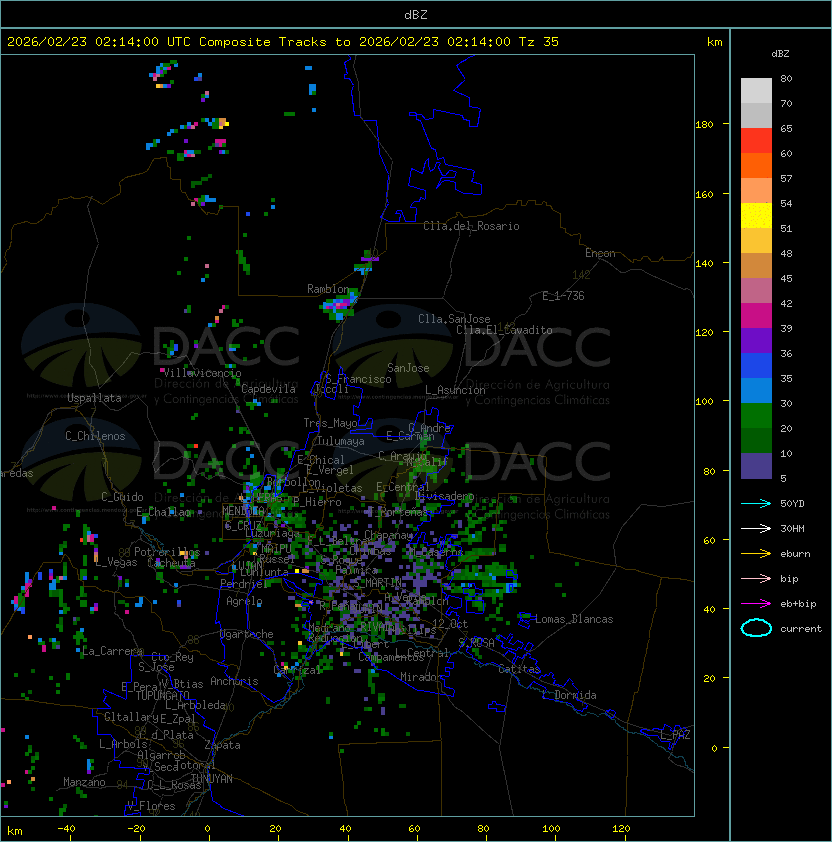832x842 pixels.
Task: Click the L_Dormida map label
Action: click(x=569, y=695)
